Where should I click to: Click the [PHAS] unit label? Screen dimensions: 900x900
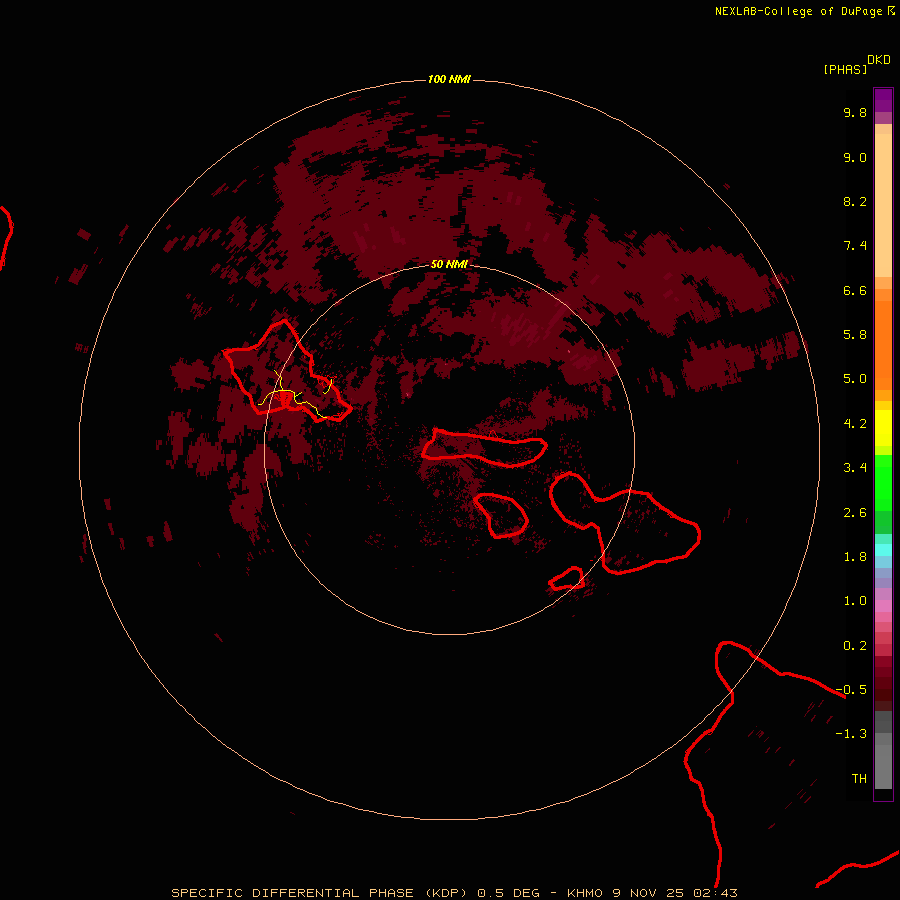tap(845, 69)
